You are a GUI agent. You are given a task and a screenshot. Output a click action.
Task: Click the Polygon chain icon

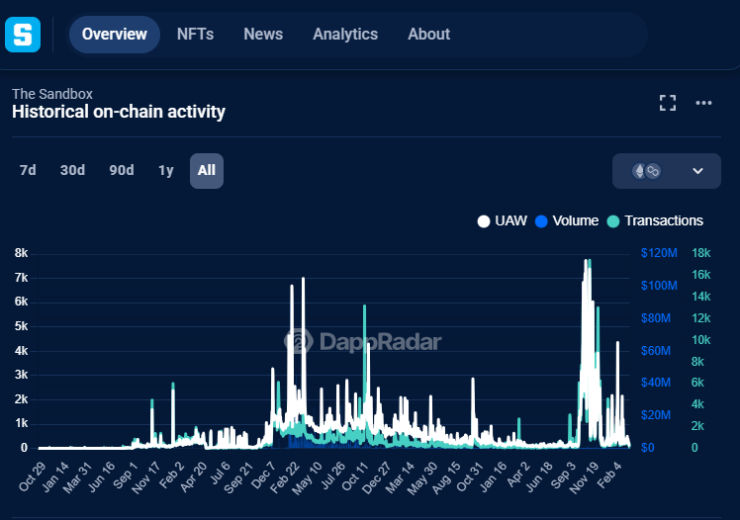(653, 171)
